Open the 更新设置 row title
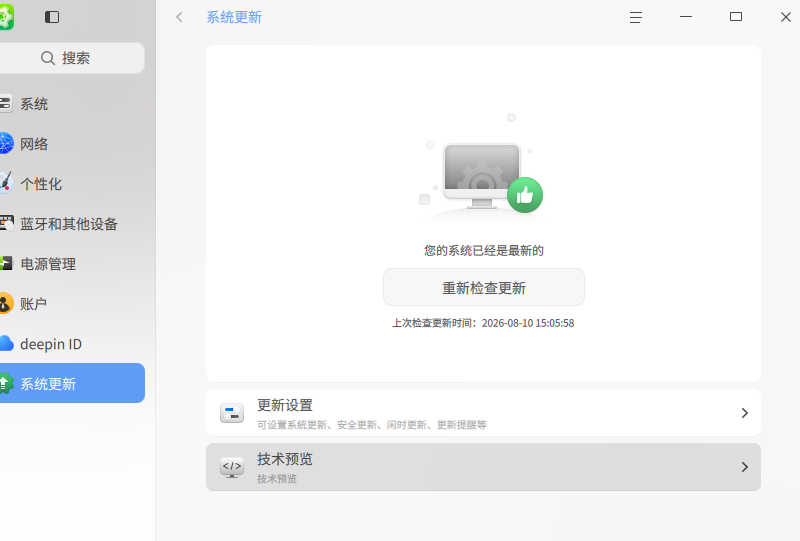The height and width of the screenshot is (541, 800). coord(285,405)
